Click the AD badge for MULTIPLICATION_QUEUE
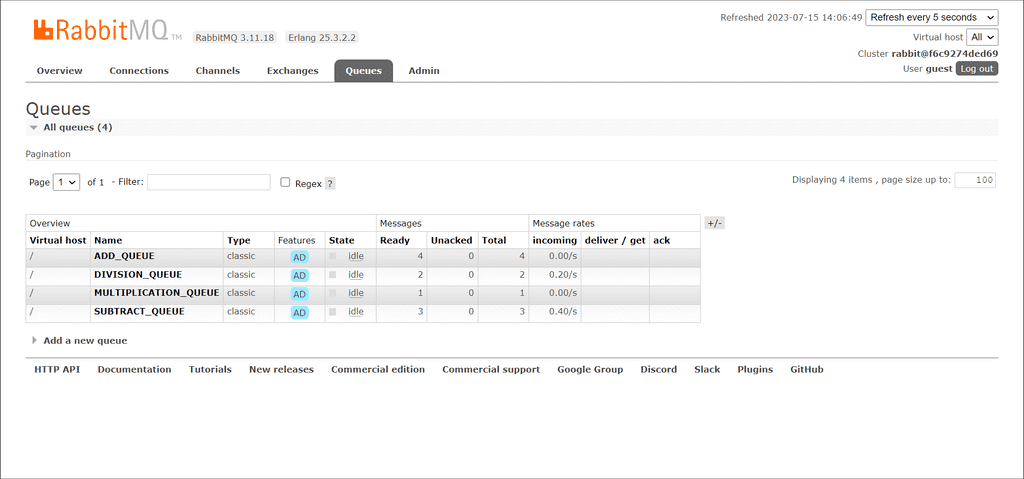1024x479 pixels. [x=299, y=294]
